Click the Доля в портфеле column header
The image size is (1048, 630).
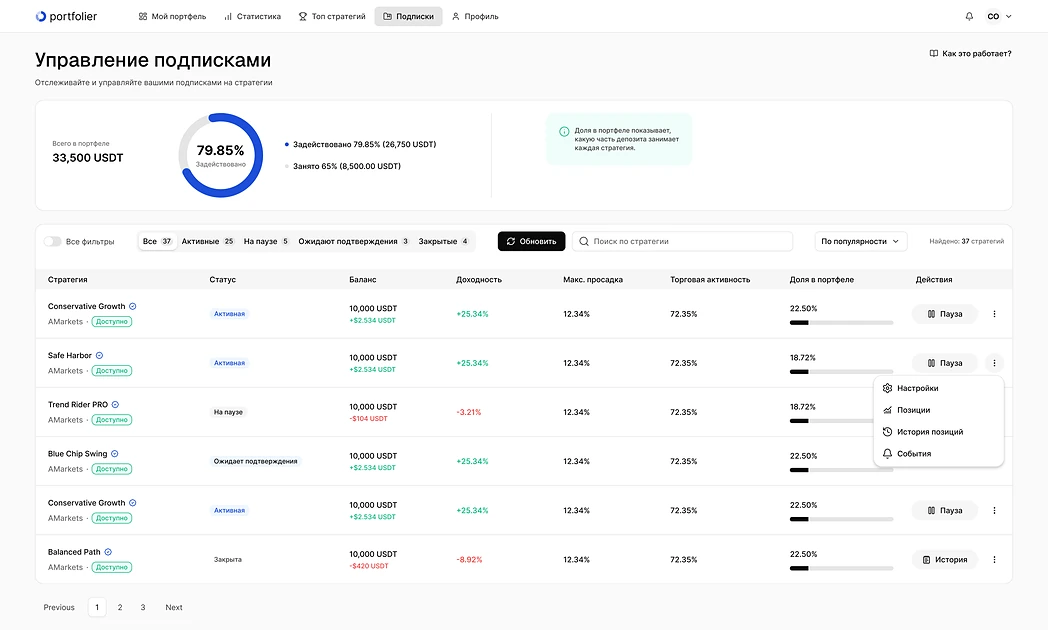click(821, 279)
